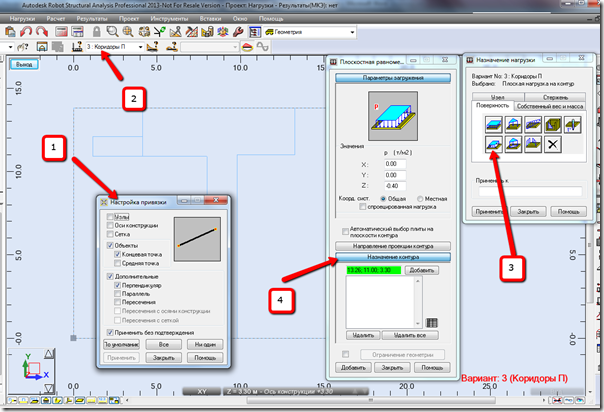Click the wrench tools icon

point(238,32)
